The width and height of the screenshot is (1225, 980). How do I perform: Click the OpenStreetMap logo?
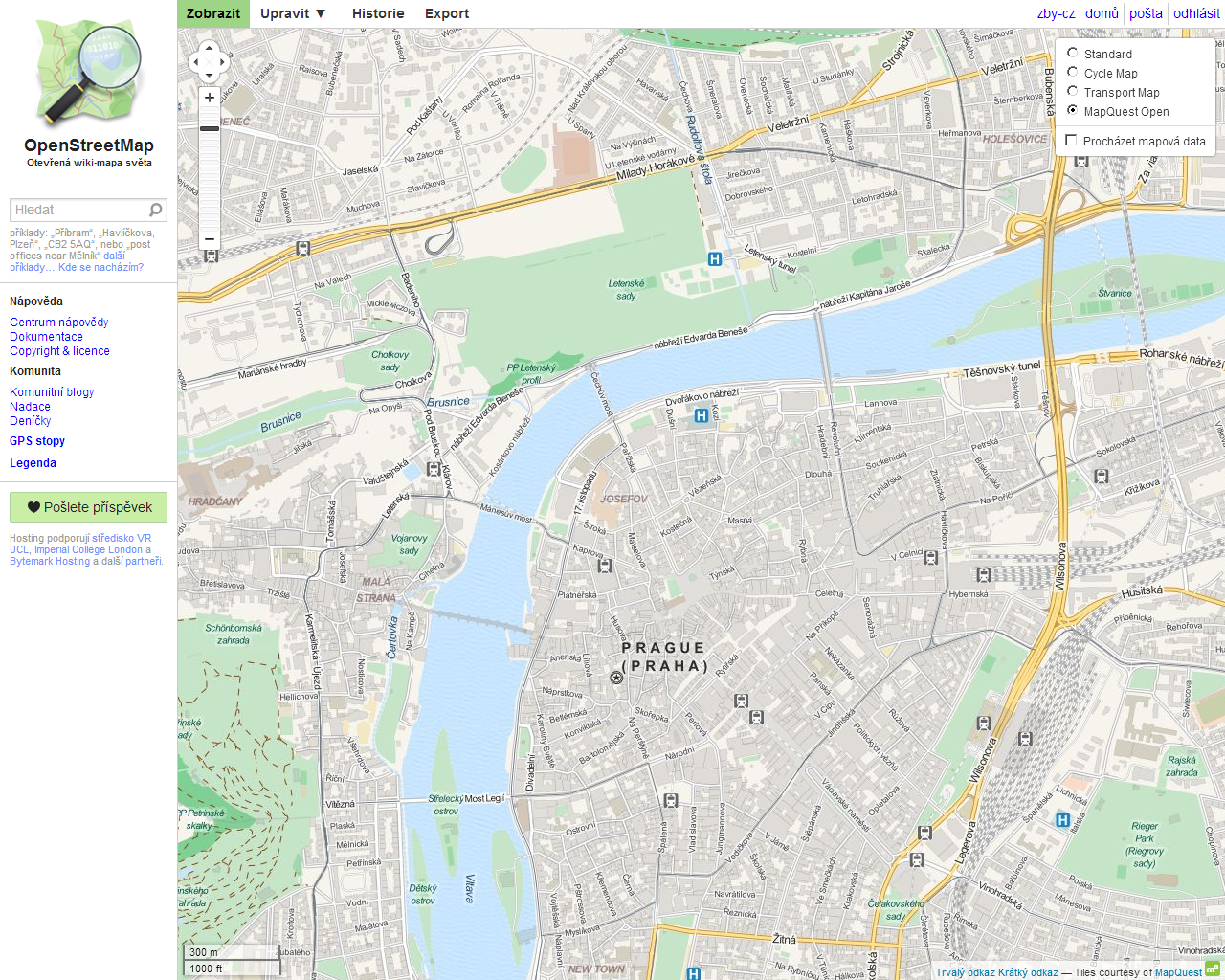pos(88,72)
